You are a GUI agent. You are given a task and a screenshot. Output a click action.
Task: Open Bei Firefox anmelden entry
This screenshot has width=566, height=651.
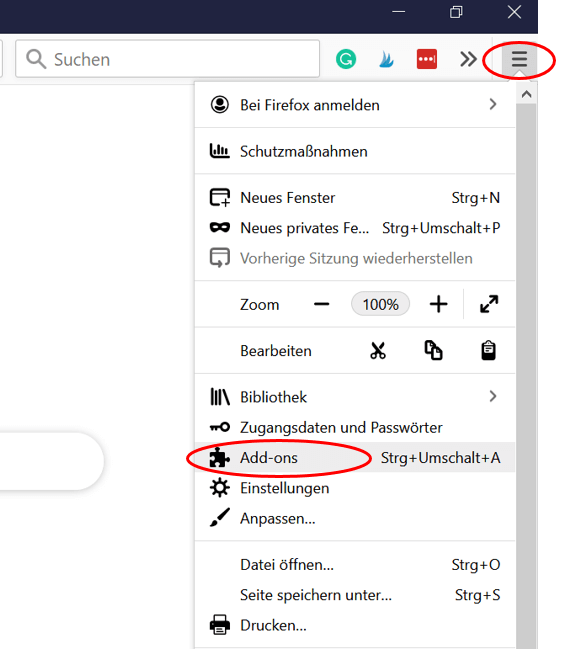pyautogui.click(x=355, y=105)
